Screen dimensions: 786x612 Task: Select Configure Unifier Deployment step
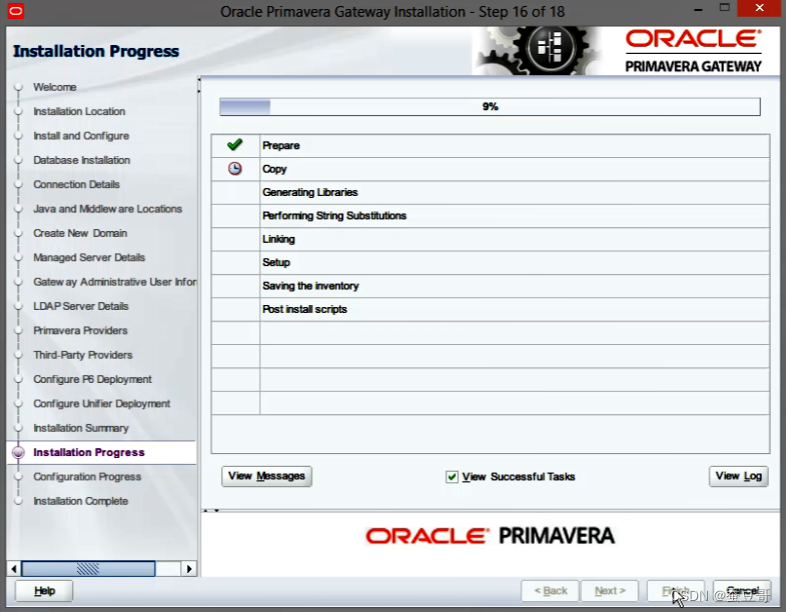pyautogui.click(x=102, y=404)
